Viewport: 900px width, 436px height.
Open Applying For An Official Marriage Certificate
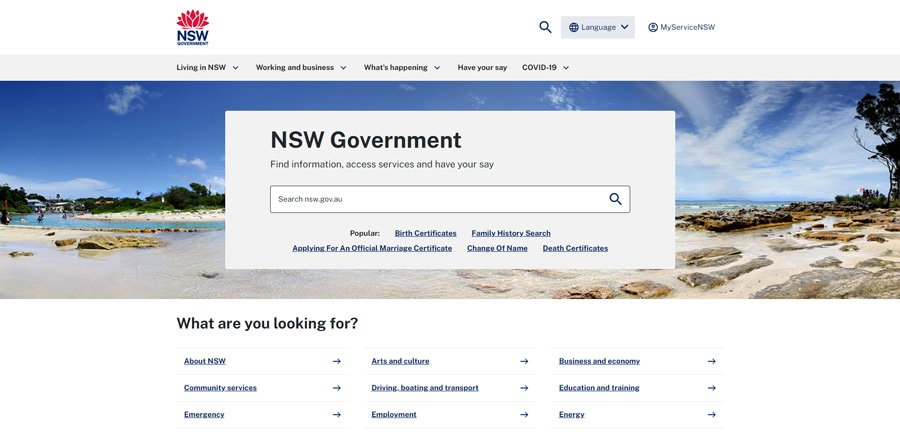tap(372, 248)
